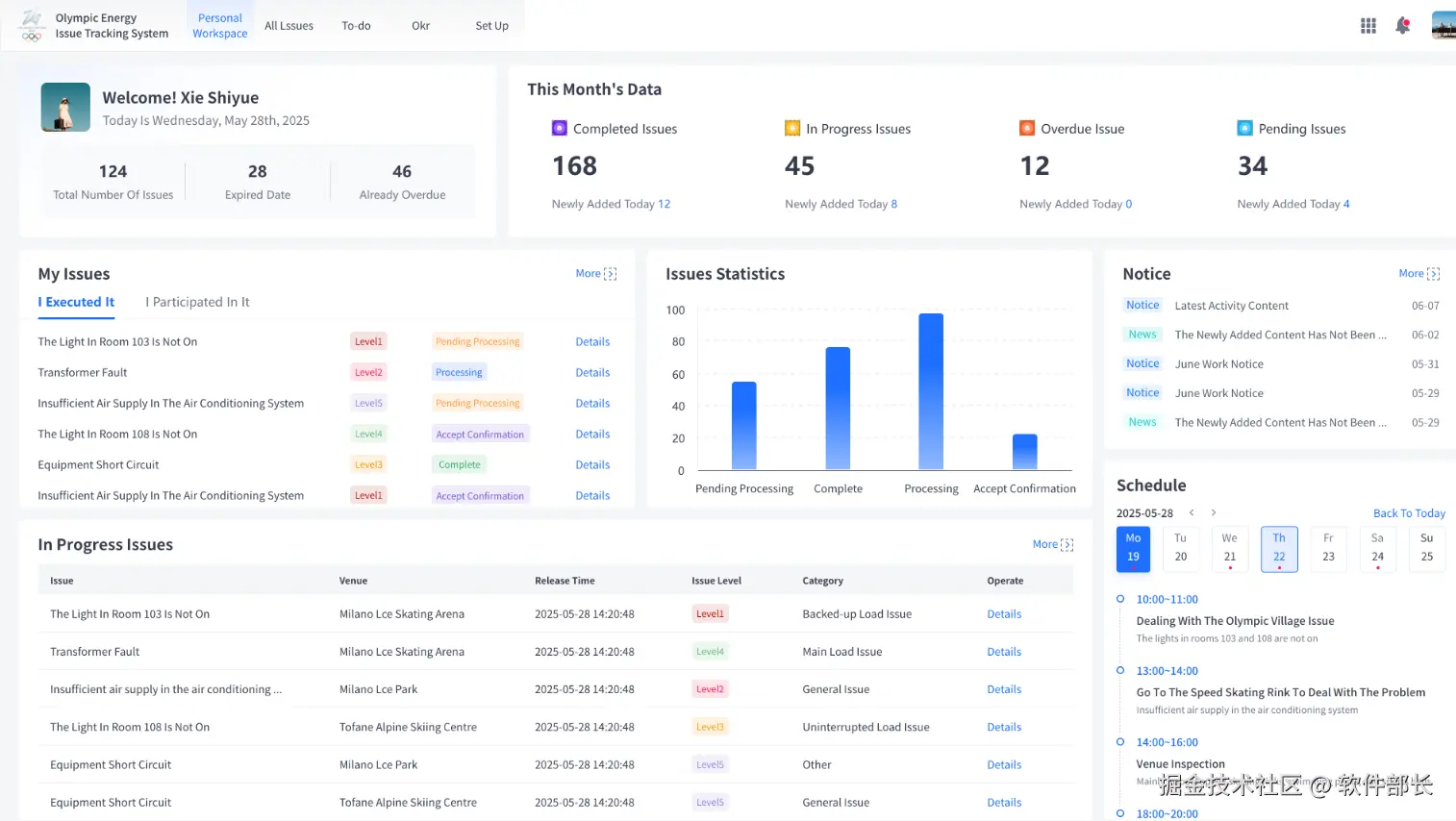Click the In Progress Issues yellow icon
The image size is (1456, 821).
[792, 128]
